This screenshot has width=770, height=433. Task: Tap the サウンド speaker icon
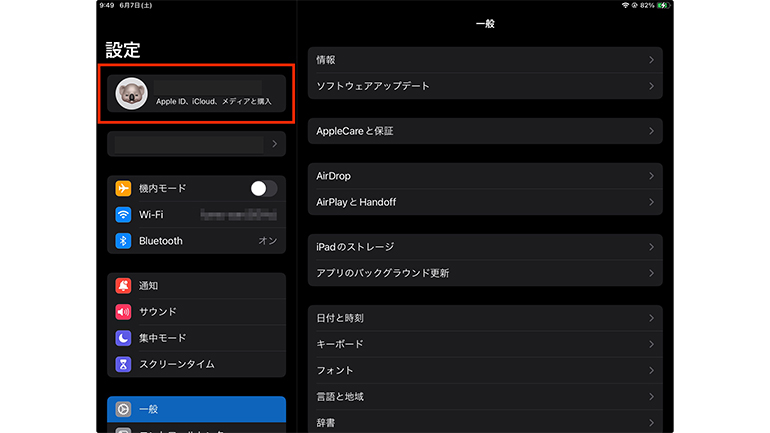coord(123,312)
